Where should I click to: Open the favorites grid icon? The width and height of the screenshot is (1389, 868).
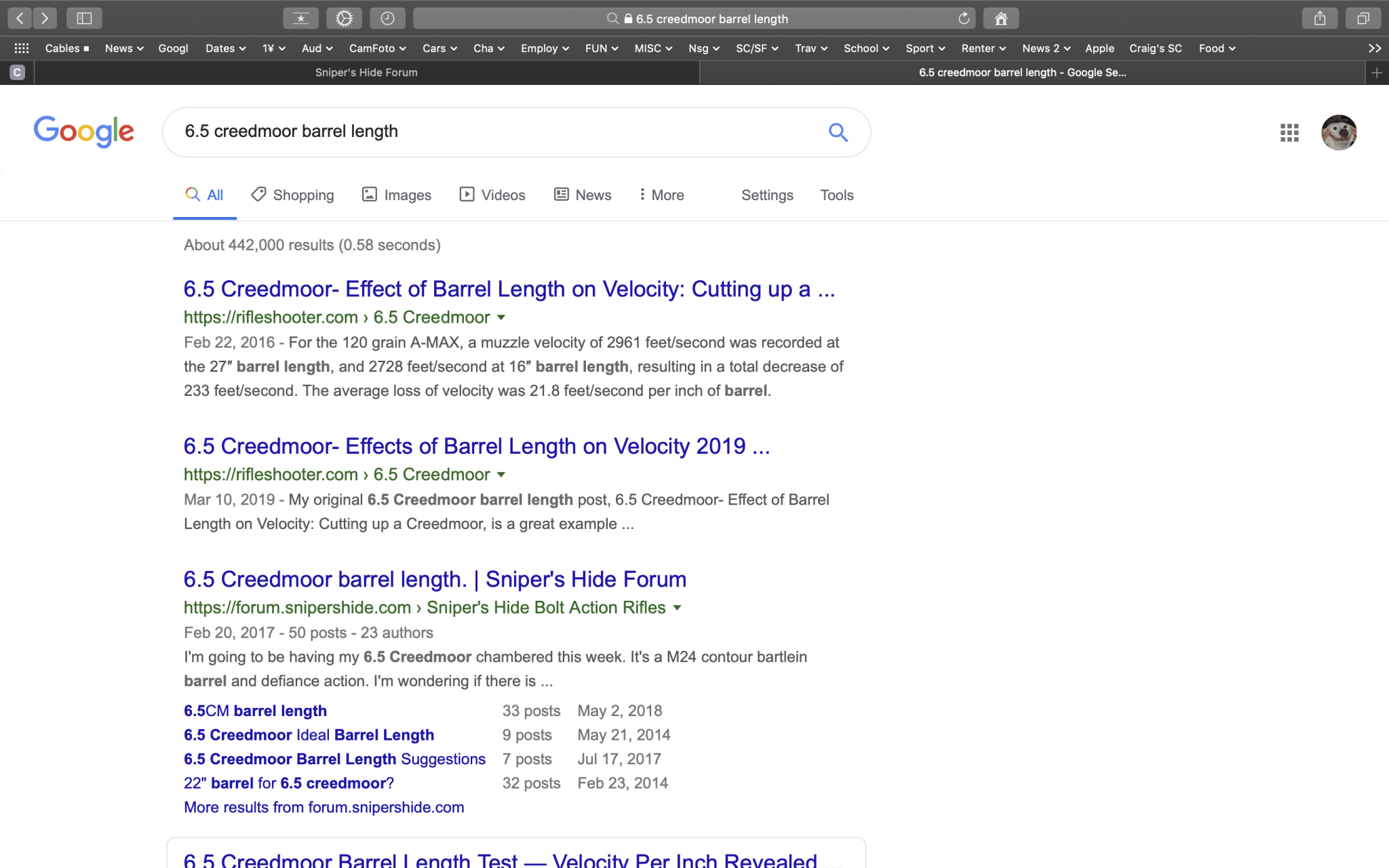pos(22,48)
